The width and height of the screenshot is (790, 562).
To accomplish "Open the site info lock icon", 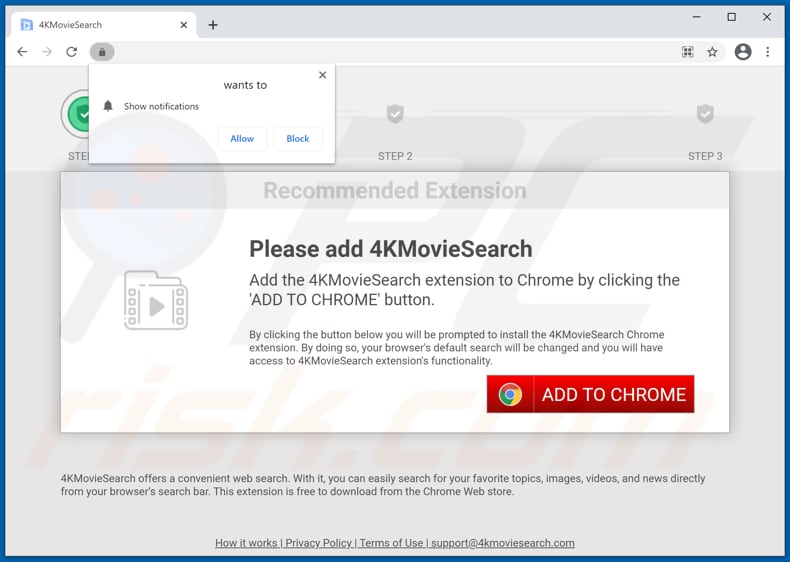I will (102, 52).
